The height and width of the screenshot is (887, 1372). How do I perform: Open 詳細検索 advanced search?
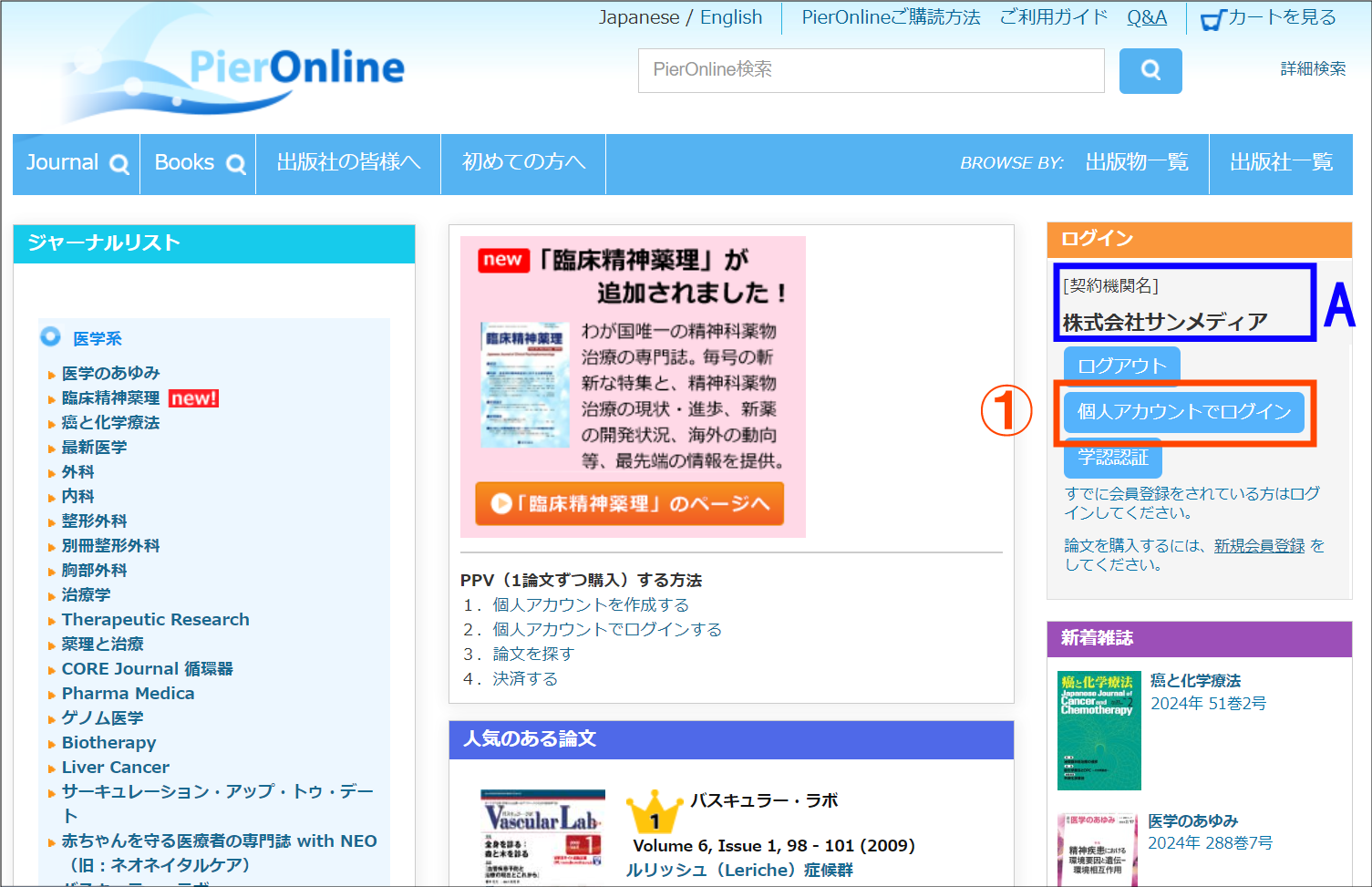[x=1313, y=68]
